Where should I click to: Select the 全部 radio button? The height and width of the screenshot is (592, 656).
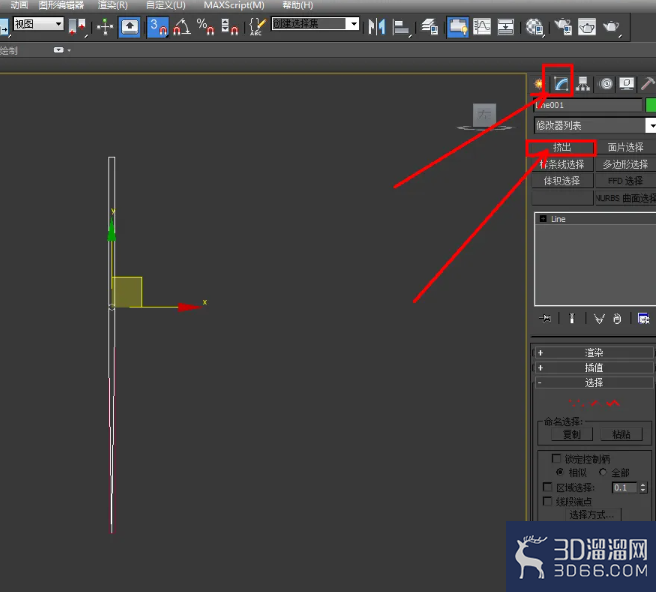click(603, 472)
